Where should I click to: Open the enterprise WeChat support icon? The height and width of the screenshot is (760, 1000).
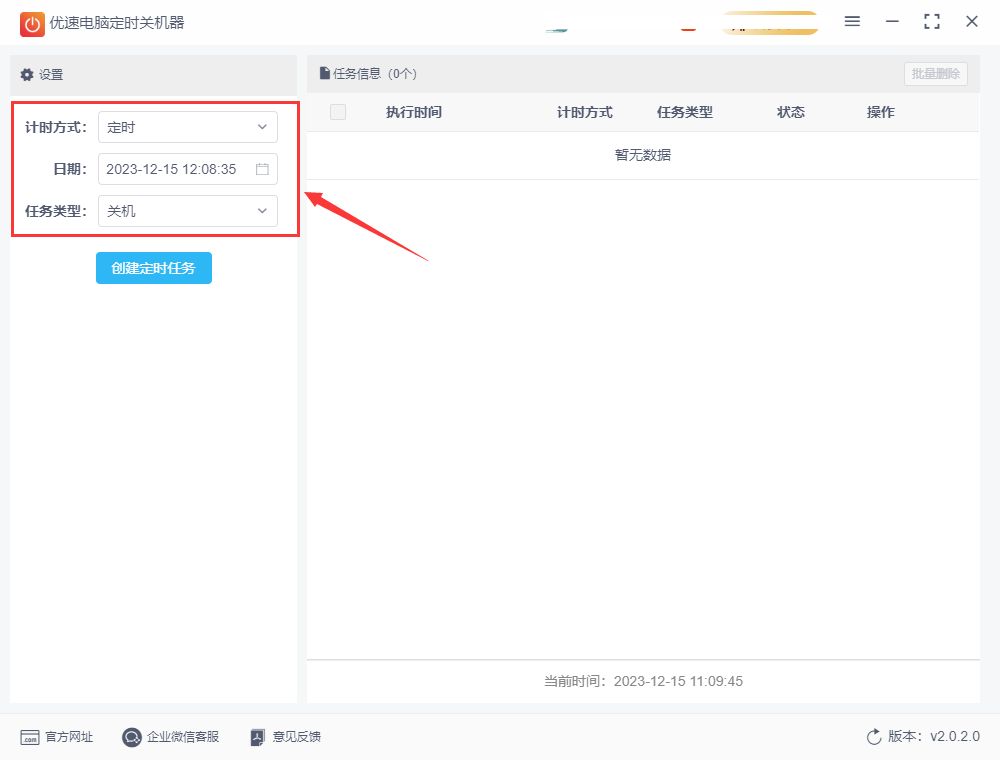click(131, 737)
